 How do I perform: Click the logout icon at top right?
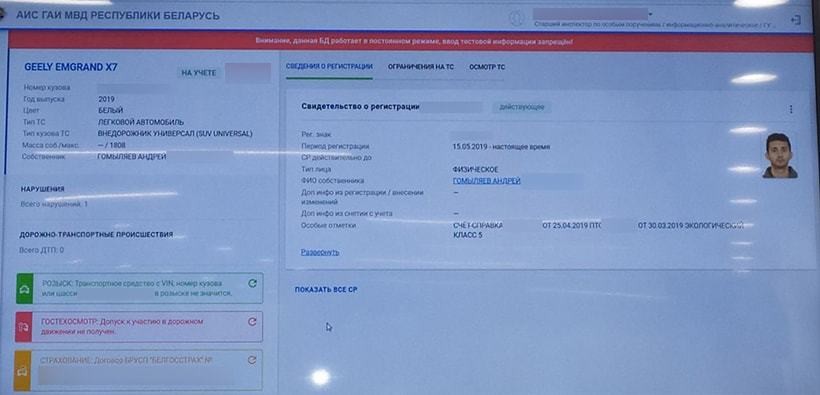[x=795, y=20]
